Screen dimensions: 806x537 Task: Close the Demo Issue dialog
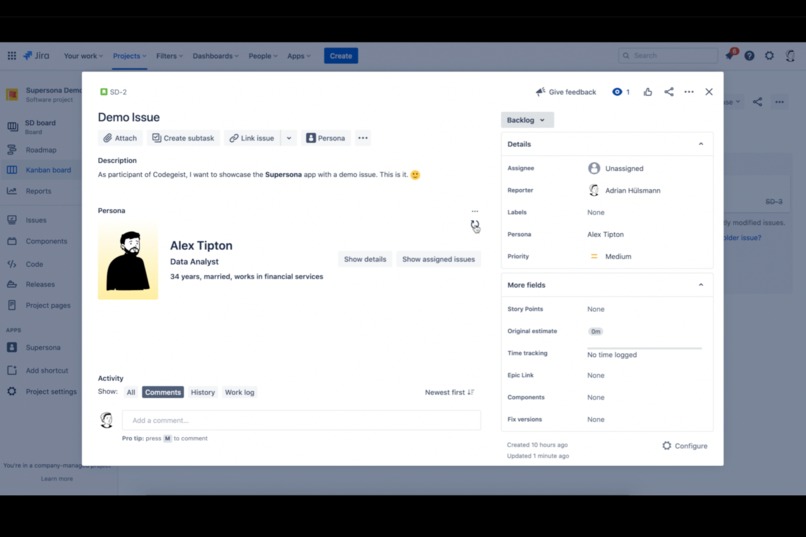coord(709,92)
